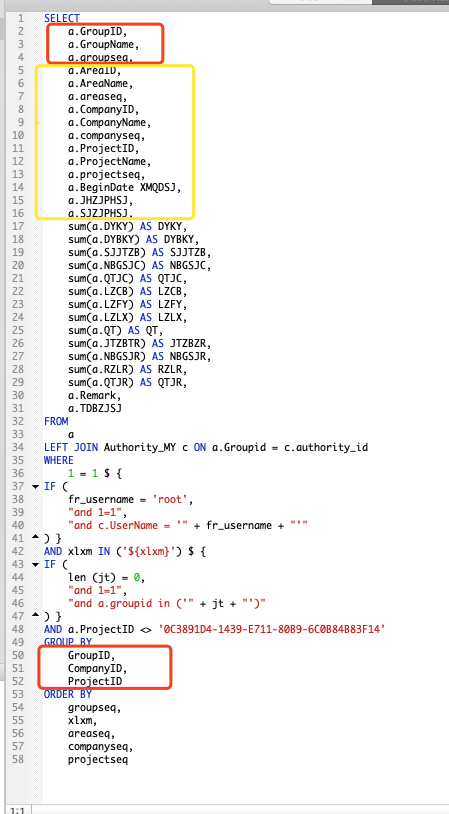Click the a.ProjectName column line
The image size is (449, 814).
pyautogui.click(x=110, y=161)
